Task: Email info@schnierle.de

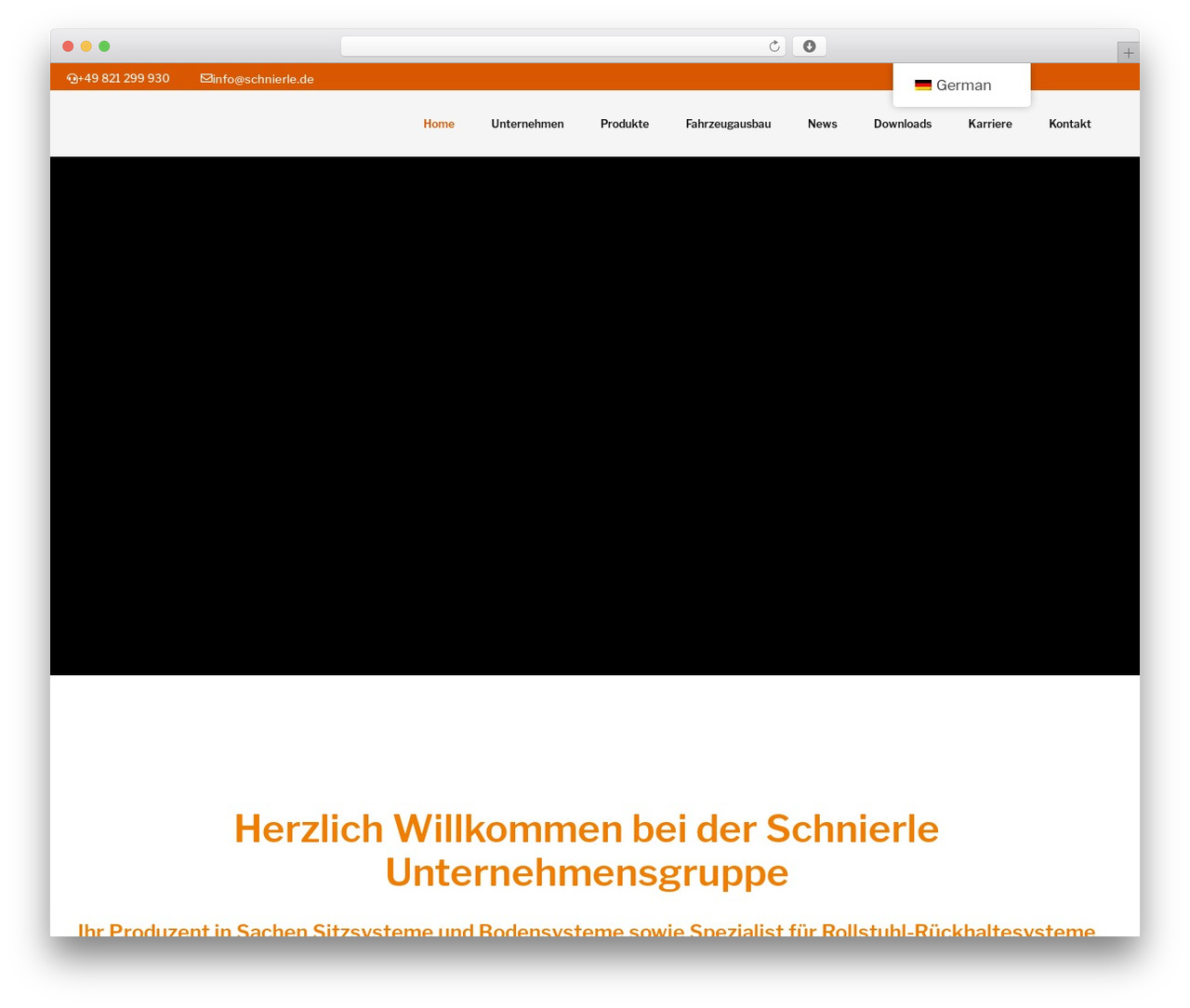Action: click(x=263, y=79)
